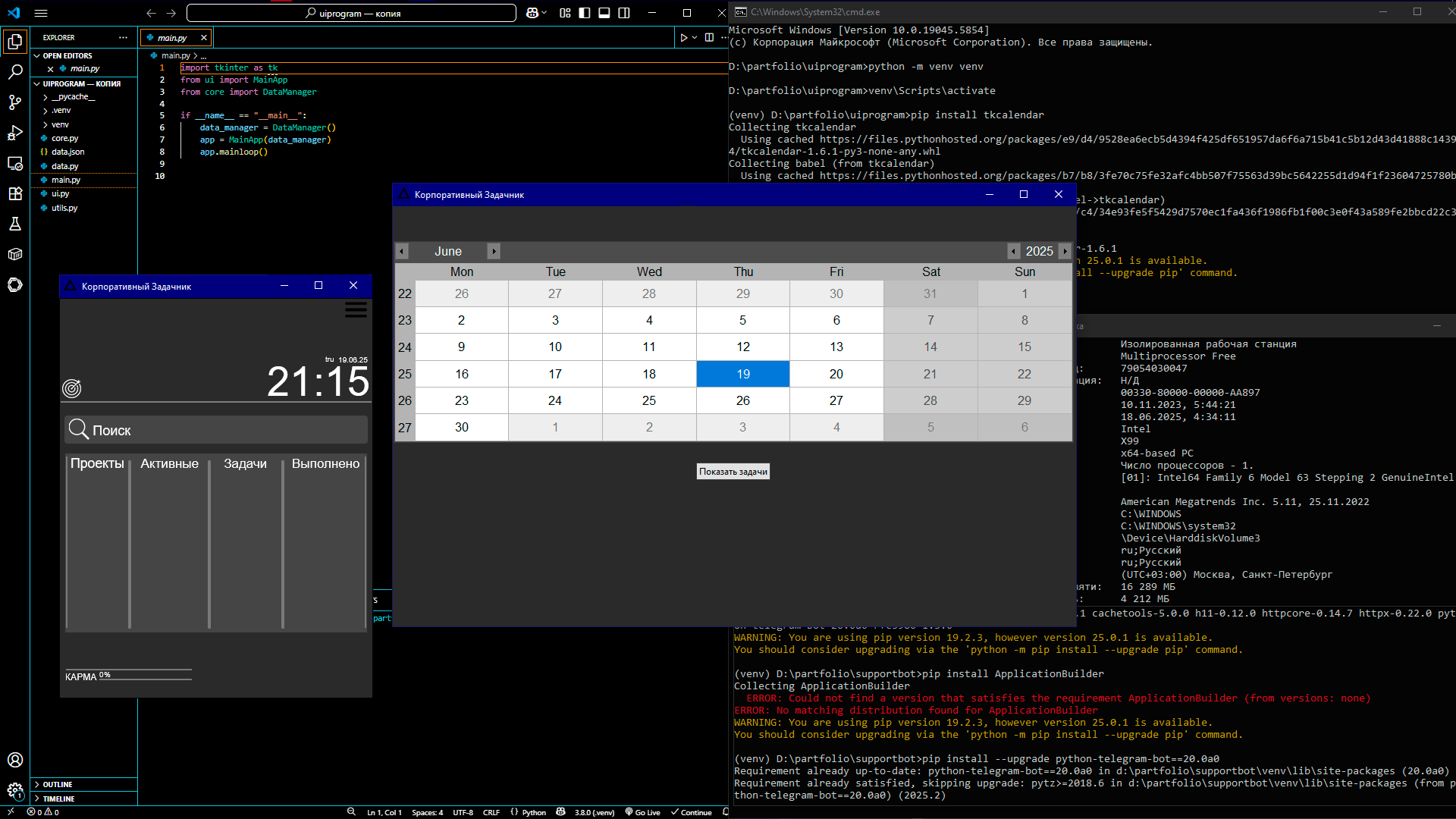
Task: Open Активные column tab
Action: 169,463
